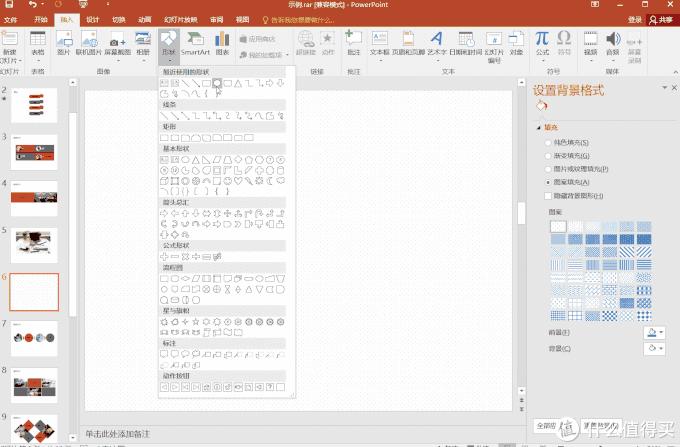Select the 纯色填充(S) radio option
Viewport: 680px width, 447px height.
pos(548,143)
